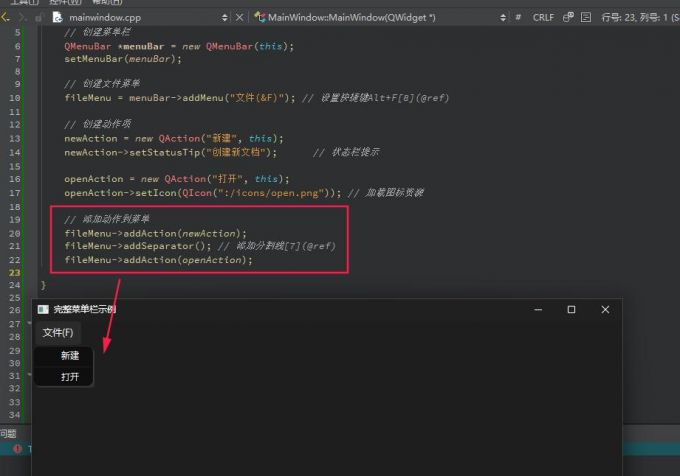Maximize the 完整菜单栏示例 window

click(571, 310)
